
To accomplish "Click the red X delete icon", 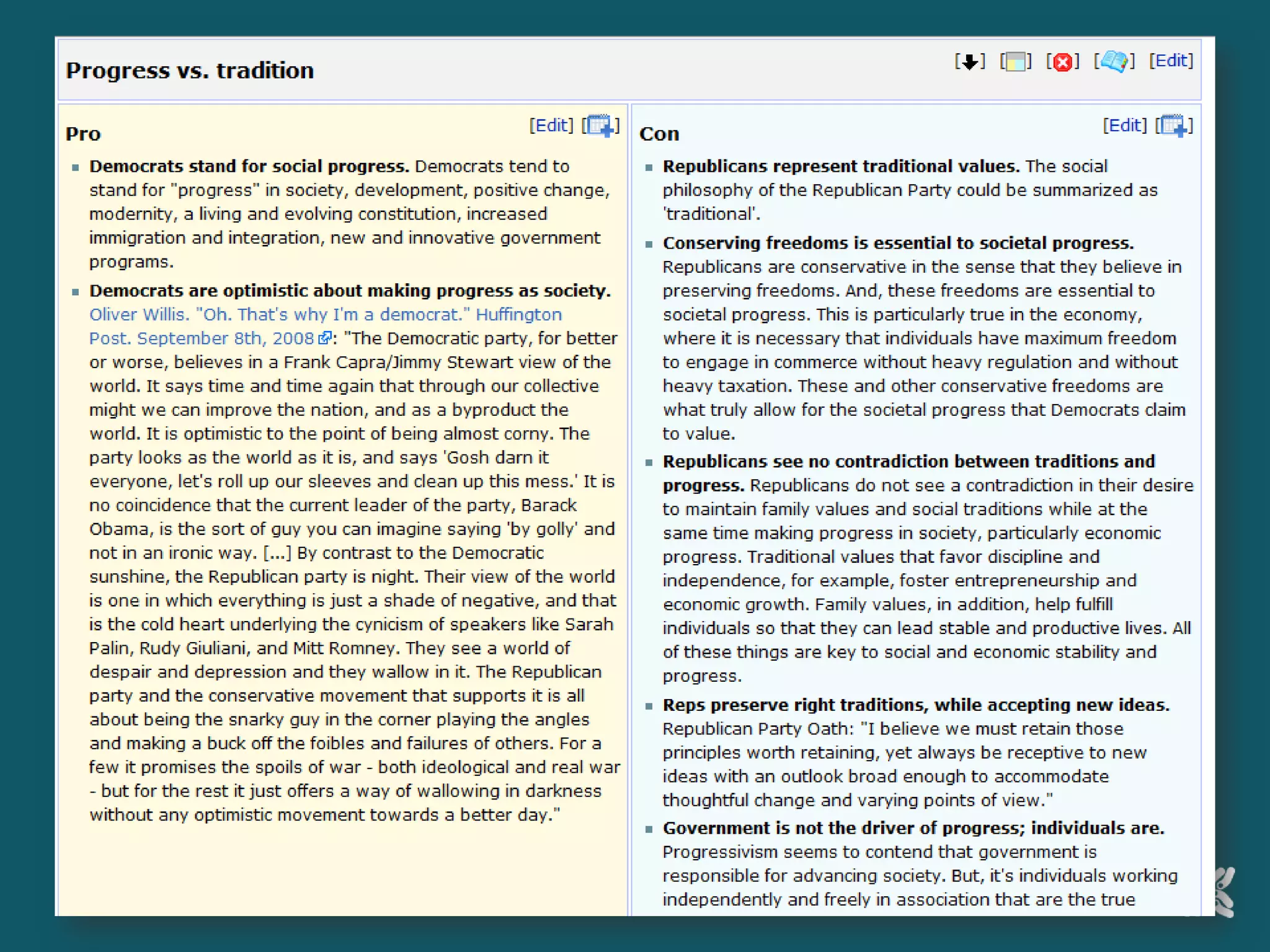I will pos(1062,62).
